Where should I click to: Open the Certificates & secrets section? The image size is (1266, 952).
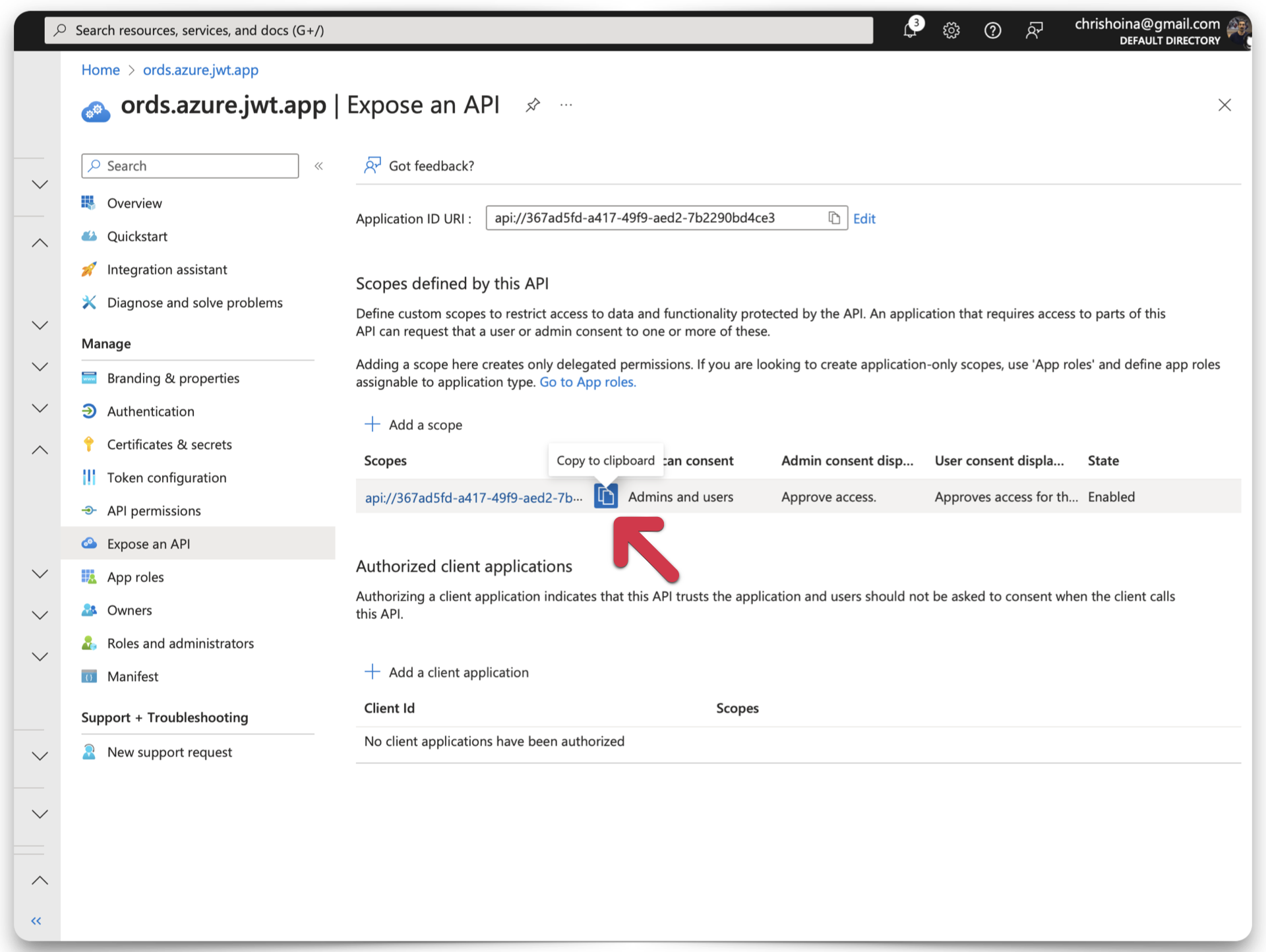[169, 444]
